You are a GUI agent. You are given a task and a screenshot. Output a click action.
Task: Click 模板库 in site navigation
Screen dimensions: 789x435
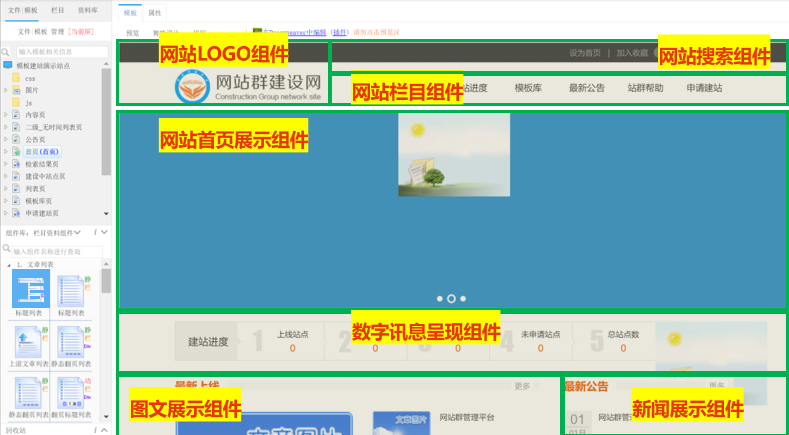pos(528,88)
